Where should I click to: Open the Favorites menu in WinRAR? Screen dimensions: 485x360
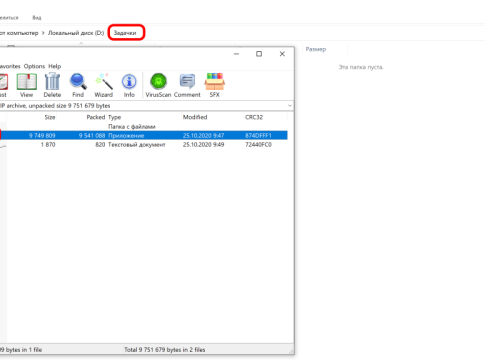10,66
